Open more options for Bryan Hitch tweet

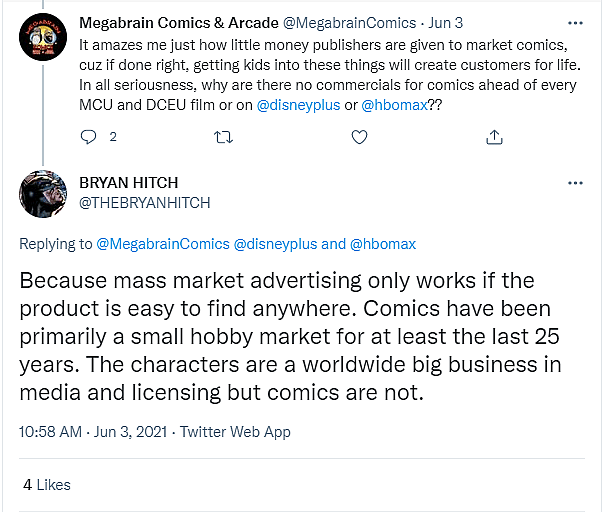(x=576, y=184)
